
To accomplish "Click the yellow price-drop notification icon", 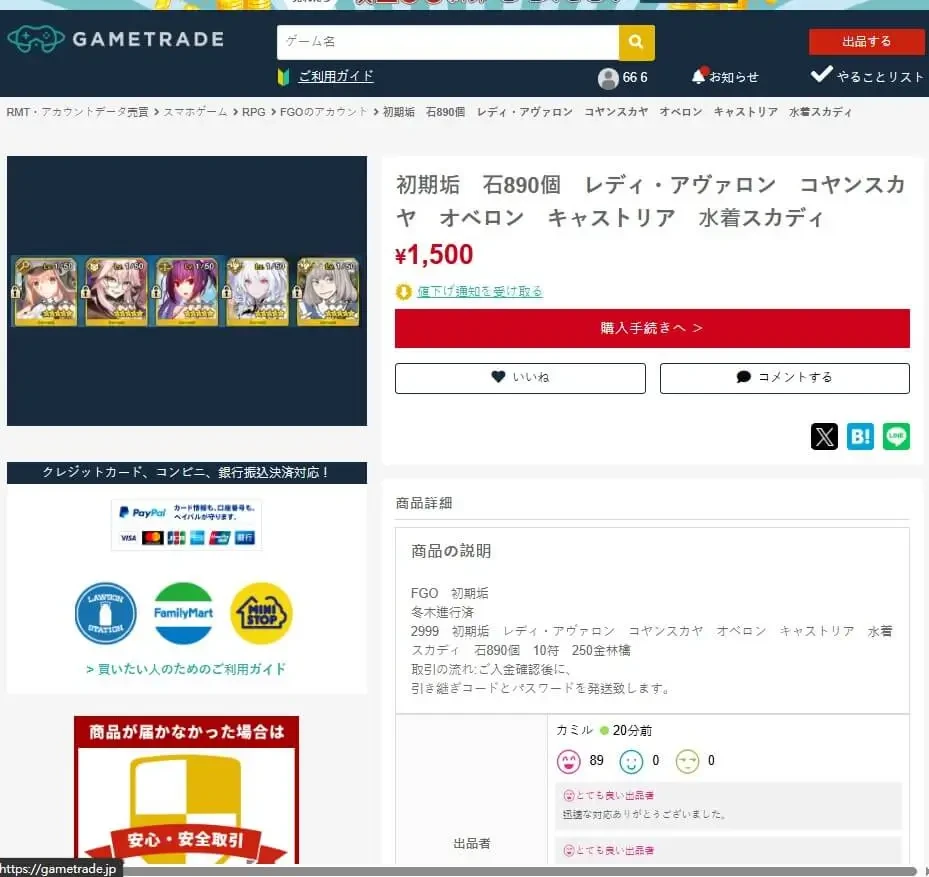I will [403, 292].
